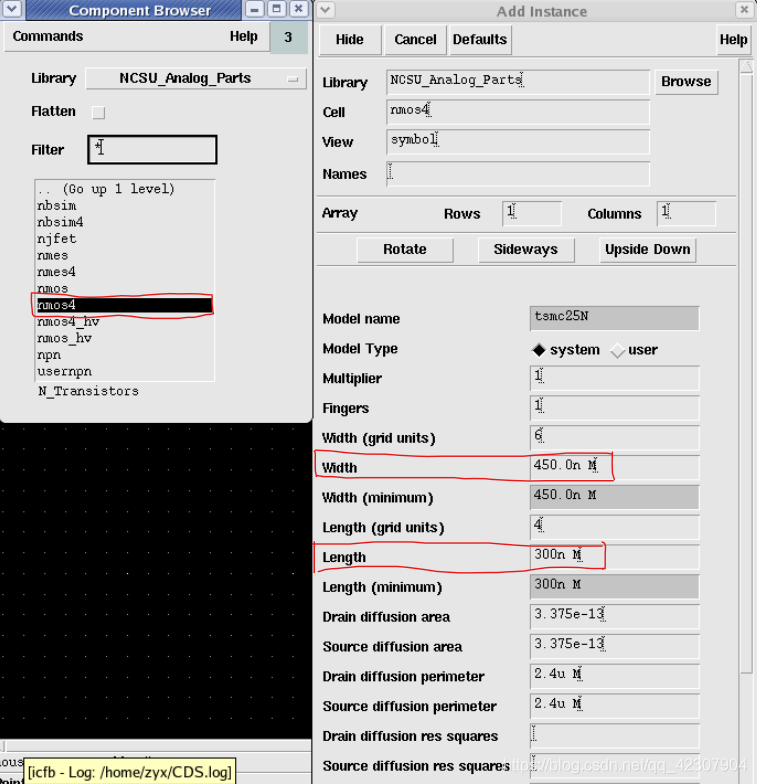This screenshot has width=757, height=784.
Task: Edit Source diffusion area field
Action: (614, 646)
